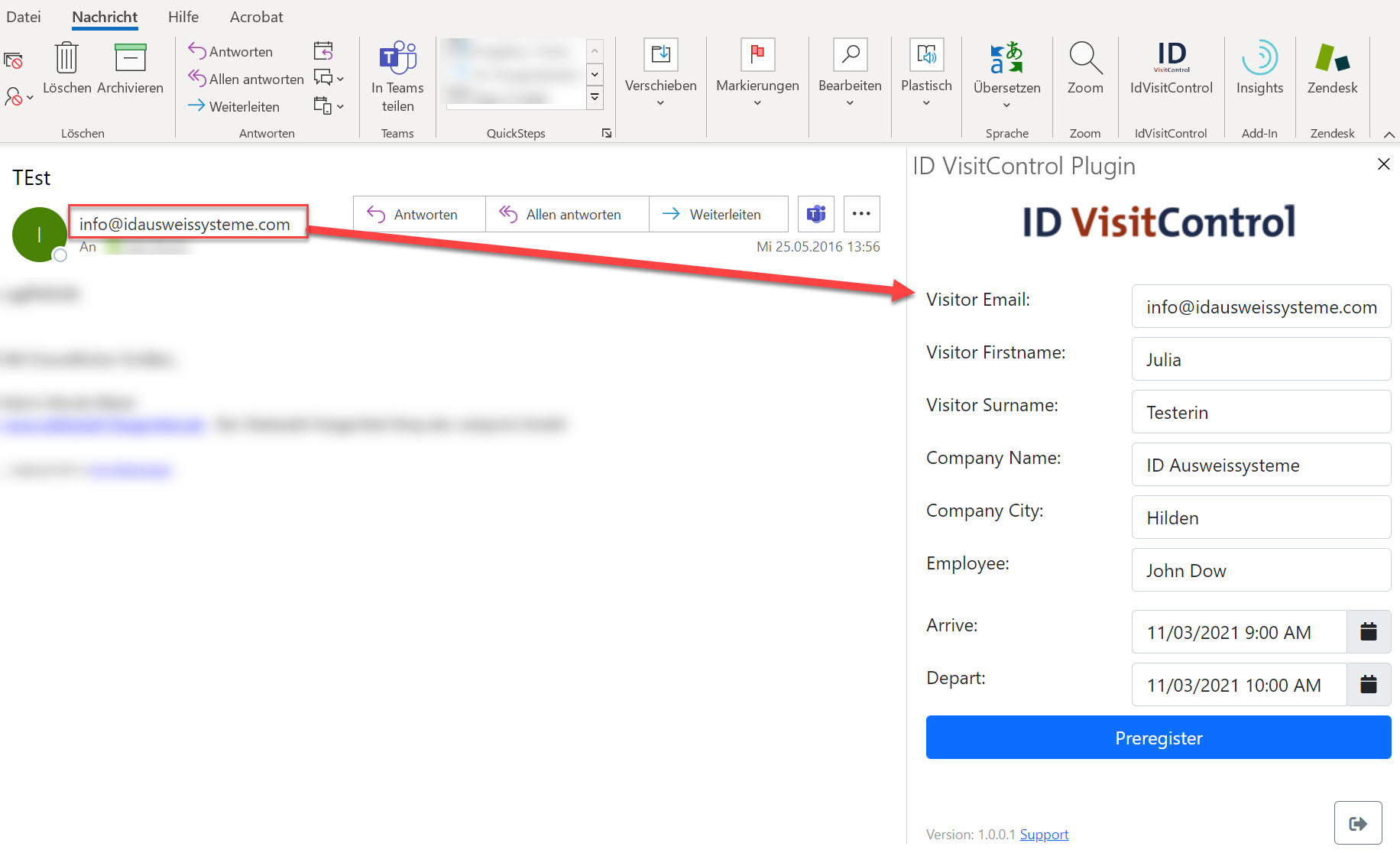Open the Depart calendar picker
The height and width of the screenshot is (853, 1400).
point(1369,685)
